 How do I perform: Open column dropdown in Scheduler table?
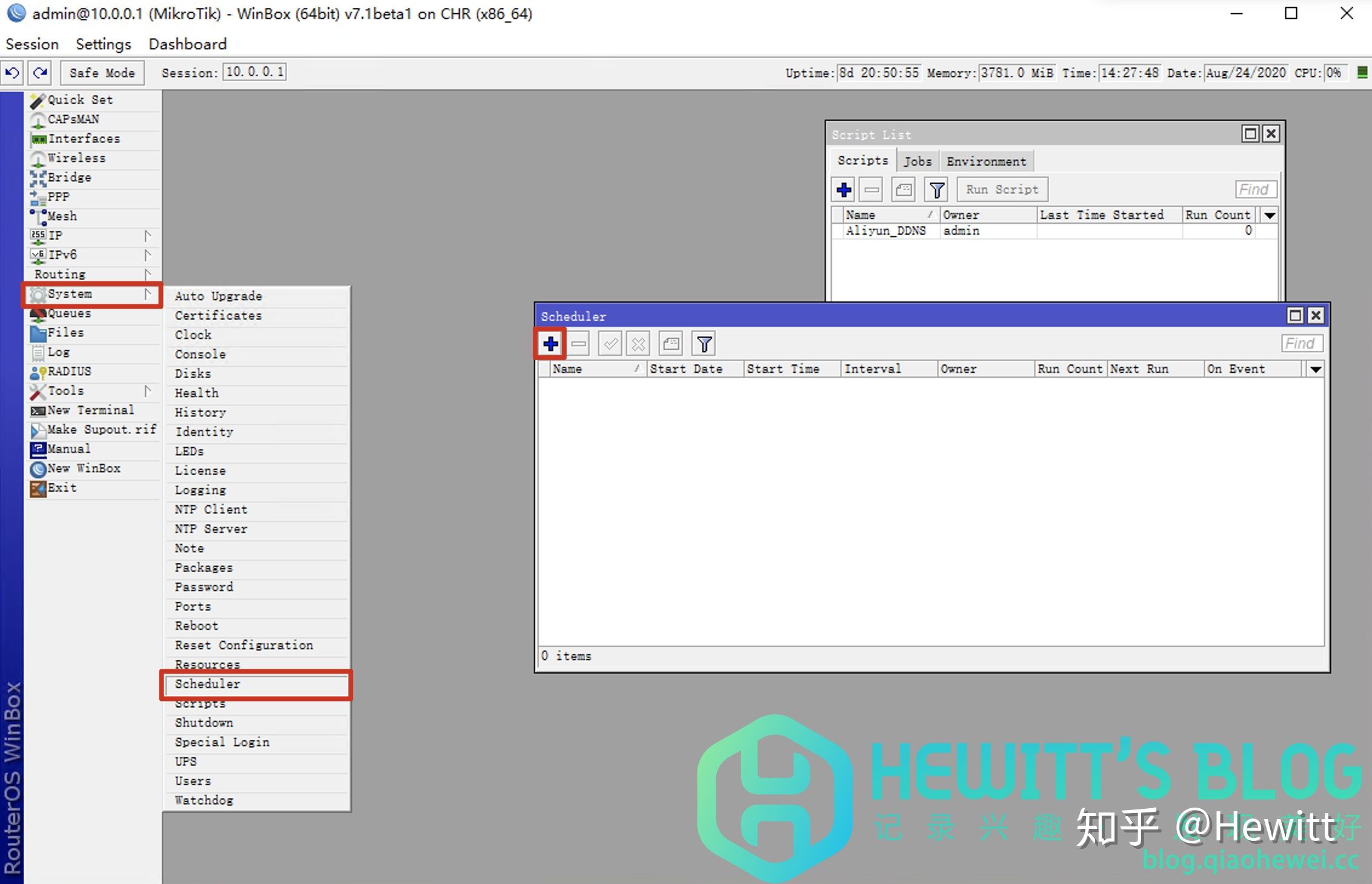[1316, 369]
